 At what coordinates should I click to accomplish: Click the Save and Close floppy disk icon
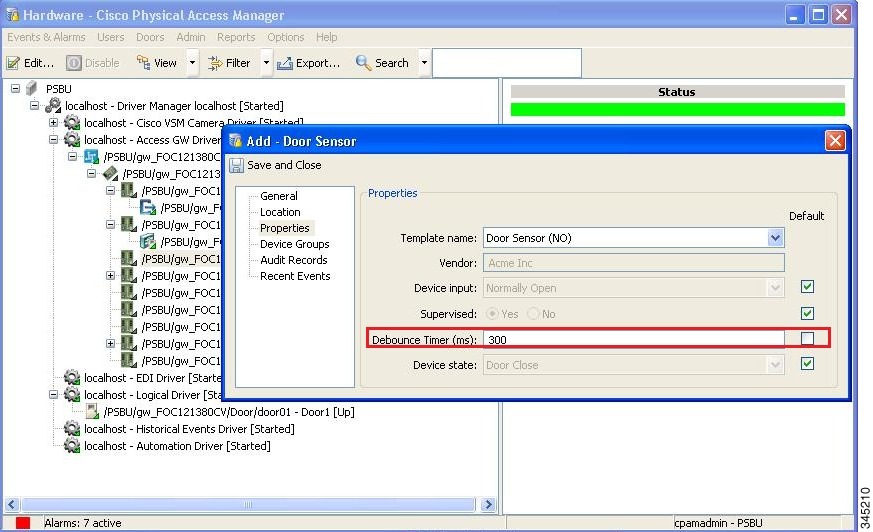(237, 165)
